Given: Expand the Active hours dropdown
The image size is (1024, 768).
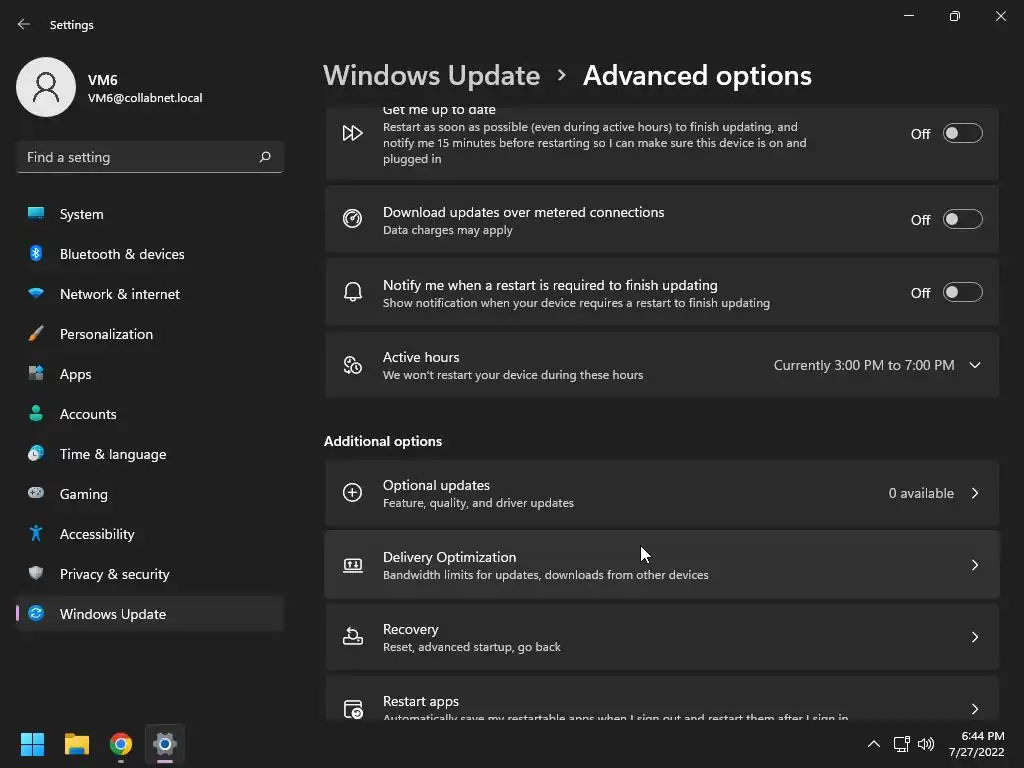Looking at the screenshot, I should coord(974,365).
